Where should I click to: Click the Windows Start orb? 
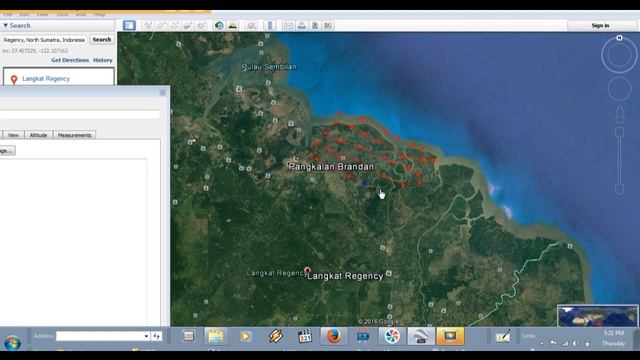tap(13, 342)
